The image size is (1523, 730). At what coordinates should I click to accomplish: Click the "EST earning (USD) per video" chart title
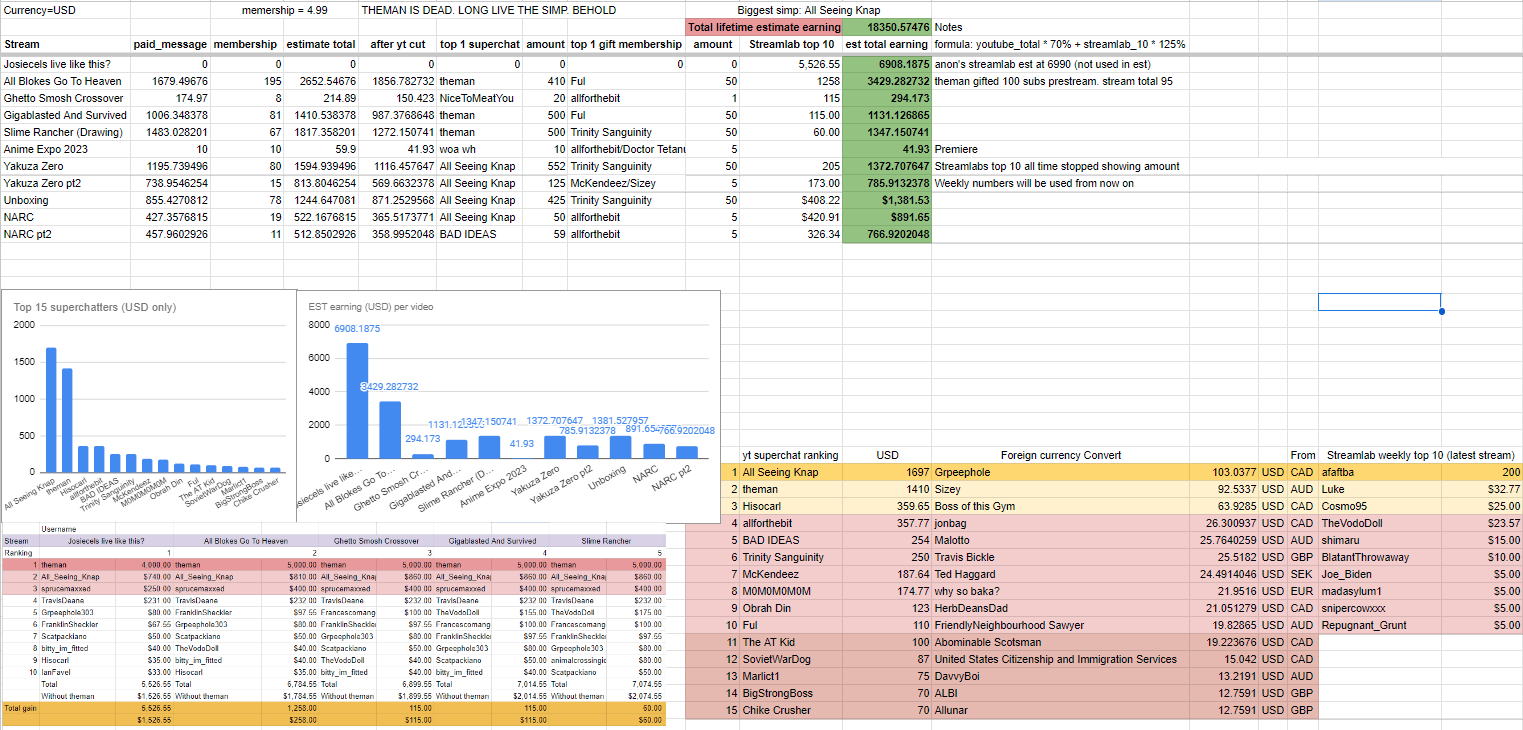[x=371, y=307]
